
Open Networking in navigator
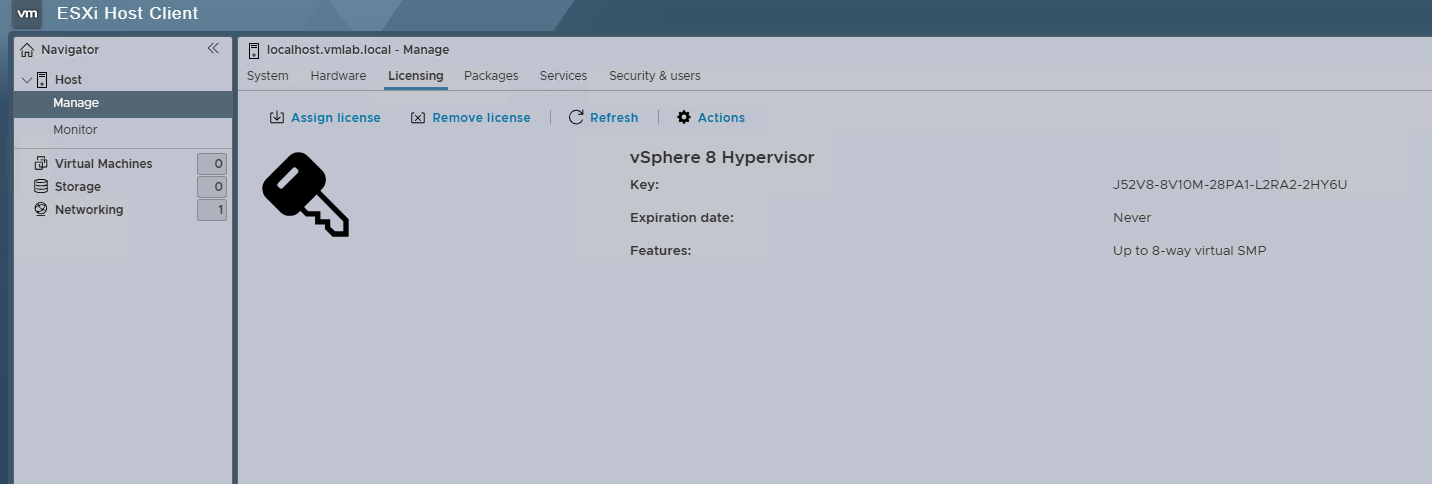89,210
